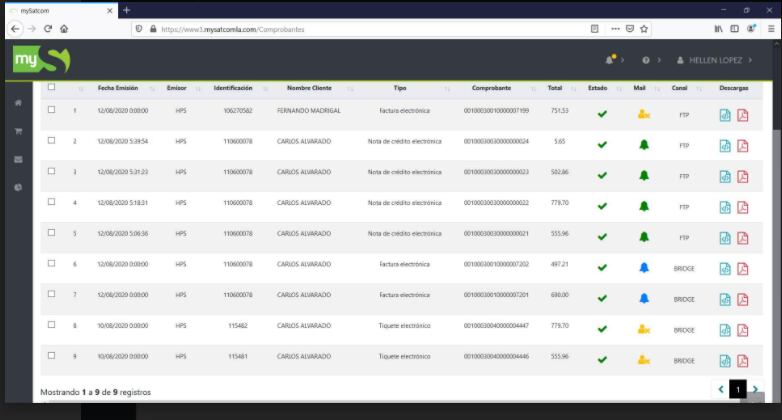Open the home icon in left sidebar

click(17, 103)
